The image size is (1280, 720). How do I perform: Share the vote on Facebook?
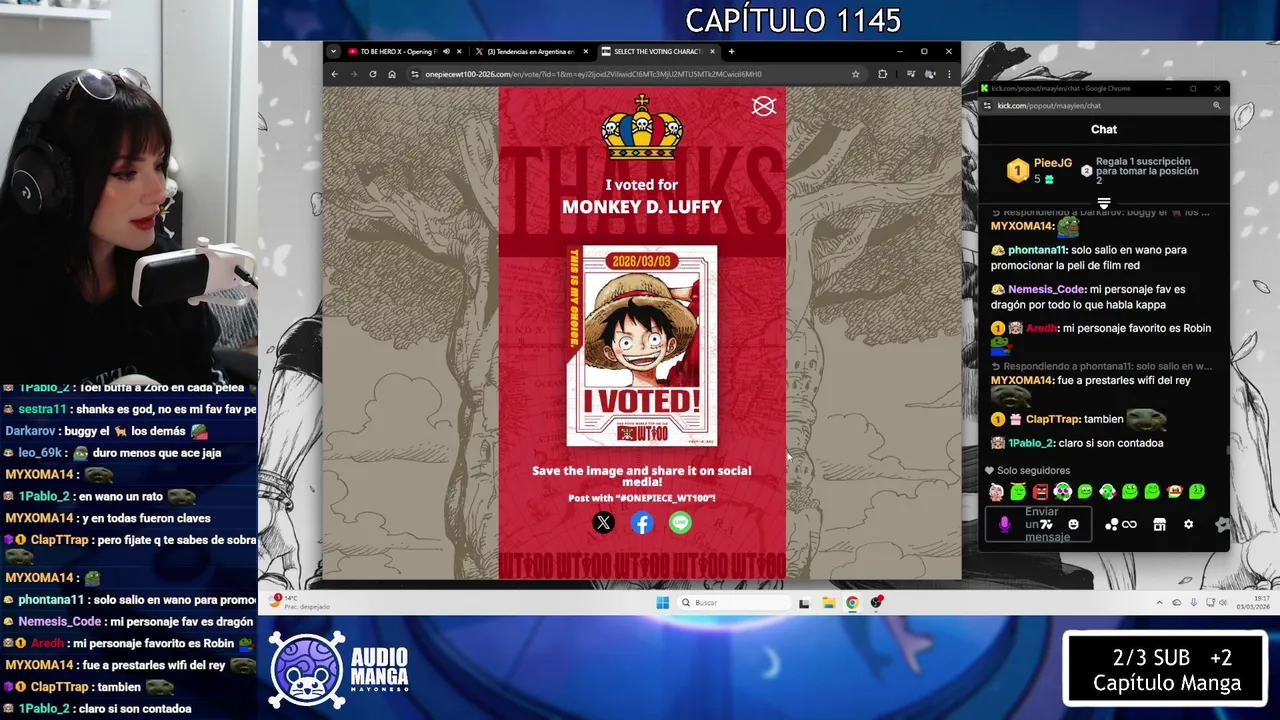tap(642, 522)
